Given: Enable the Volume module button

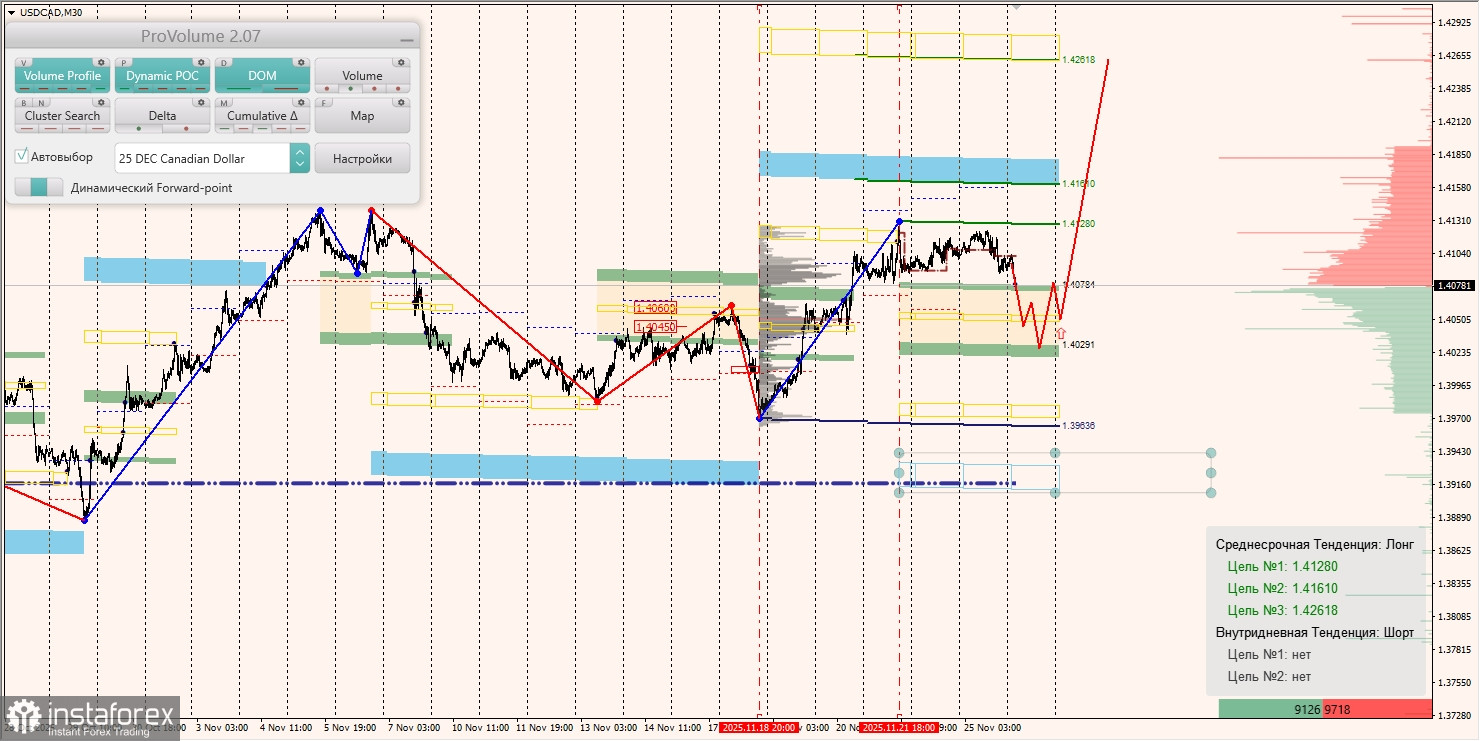Looking at the screenshot, I should (363, 75).
